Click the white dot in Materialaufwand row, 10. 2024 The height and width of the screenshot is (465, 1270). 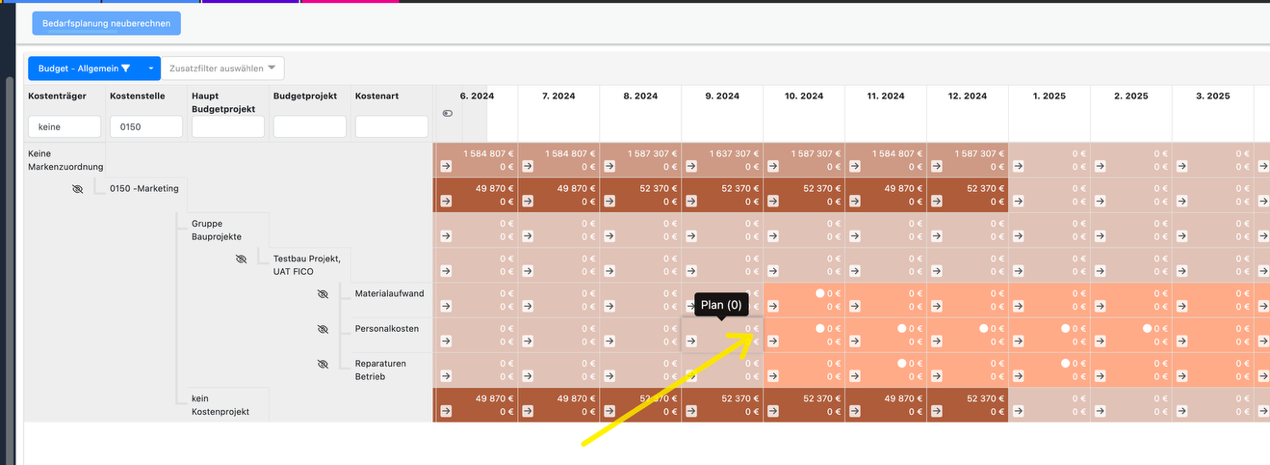coord(820,293)
